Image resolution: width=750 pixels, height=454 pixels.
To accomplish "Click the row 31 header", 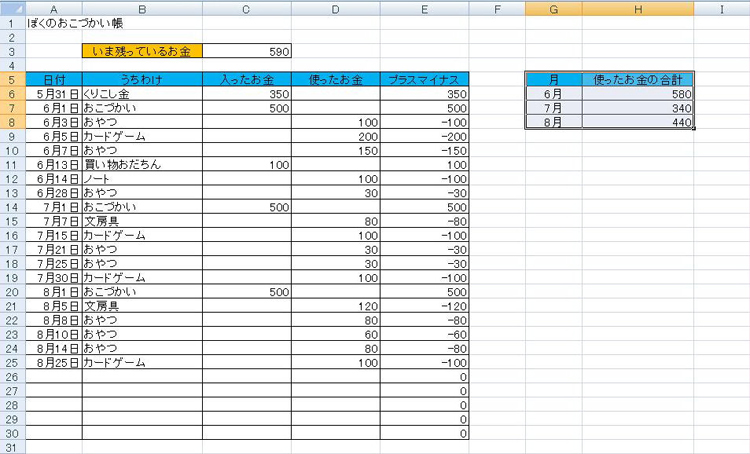I will point(12,448).
